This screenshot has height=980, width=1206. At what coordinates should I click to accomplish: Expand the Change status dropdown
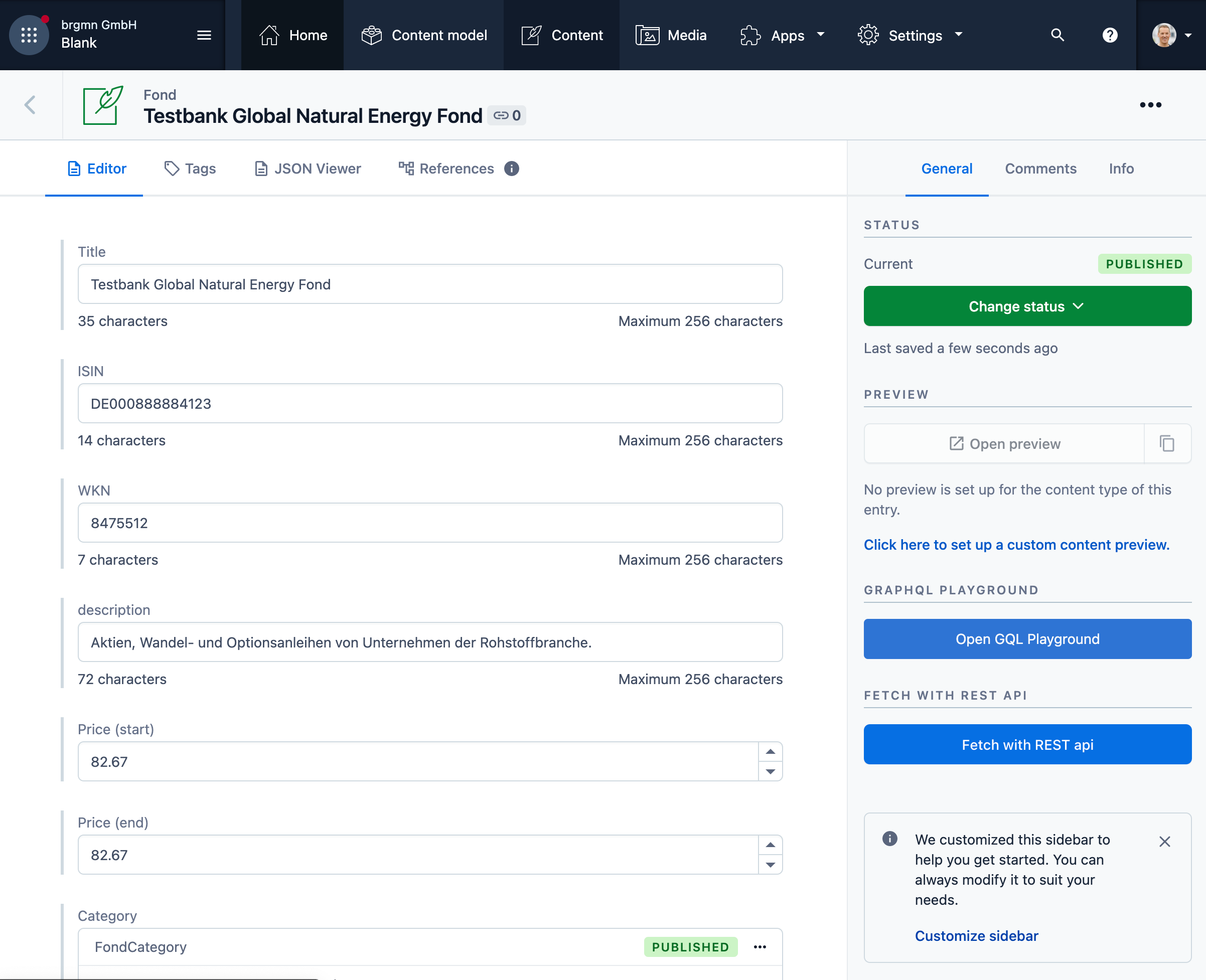(x=1027, y=306)
